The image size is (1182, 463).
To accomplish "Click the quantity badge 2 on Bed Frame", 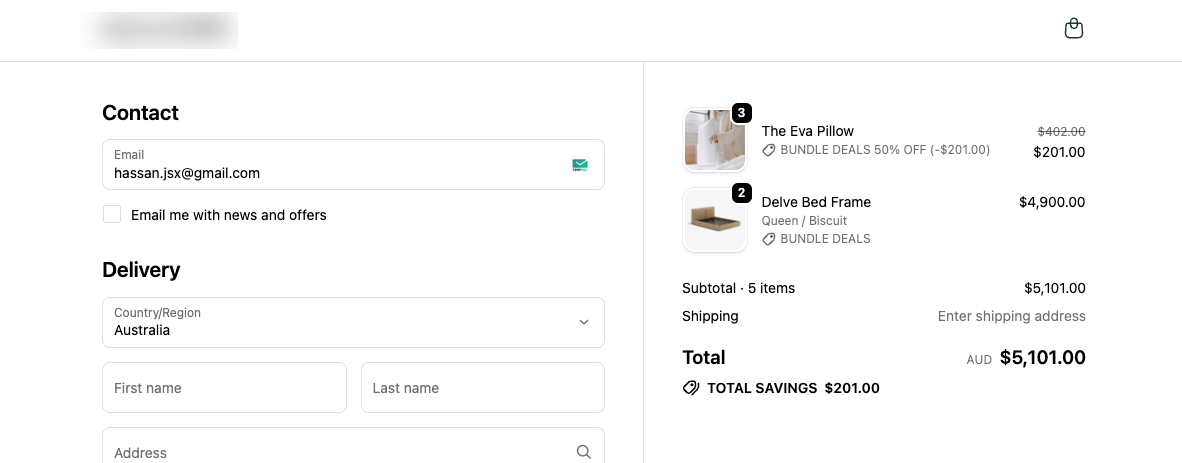I will pyautogui.click(x=741, y=193).
